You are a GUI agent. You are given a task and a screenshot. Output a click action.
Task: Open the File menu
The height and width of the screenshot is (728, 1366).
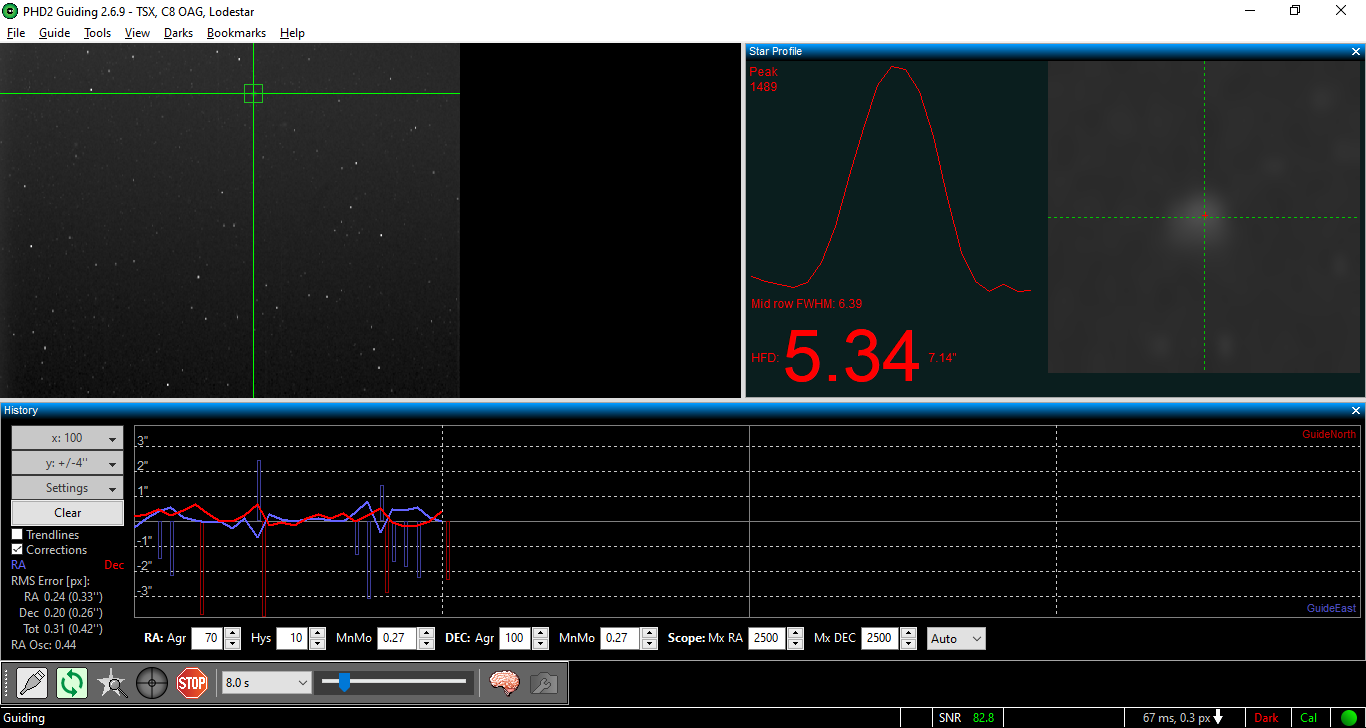[x=16, y=33]
